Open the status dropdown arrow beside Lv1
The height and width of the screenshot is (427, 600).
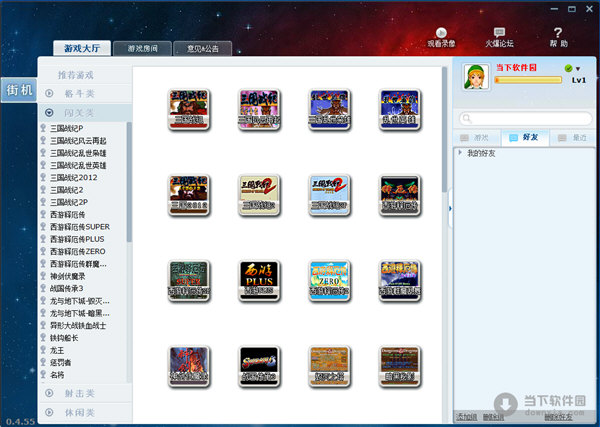(x=578, y=69)
